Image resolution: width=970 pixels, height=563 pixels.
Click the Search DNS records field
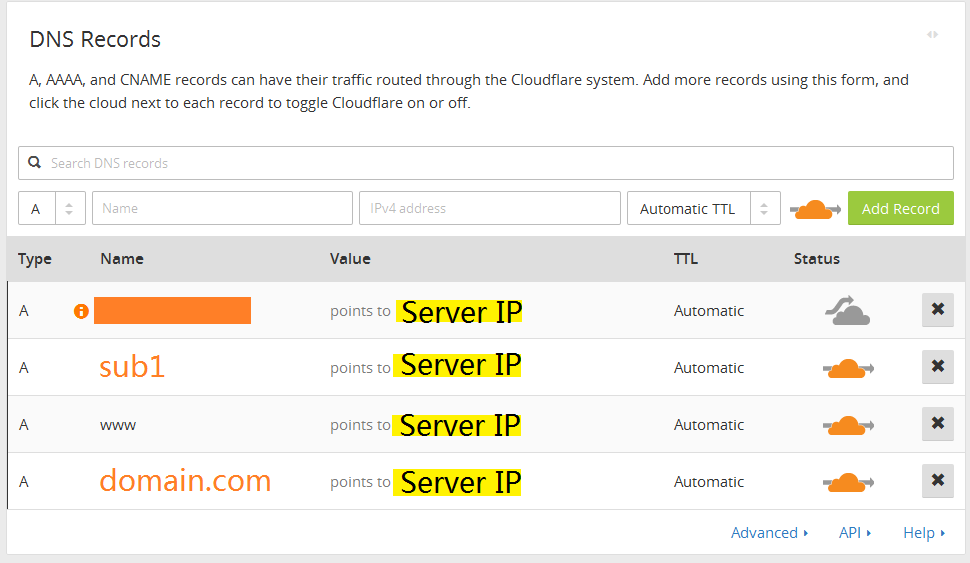click(495, 163)
